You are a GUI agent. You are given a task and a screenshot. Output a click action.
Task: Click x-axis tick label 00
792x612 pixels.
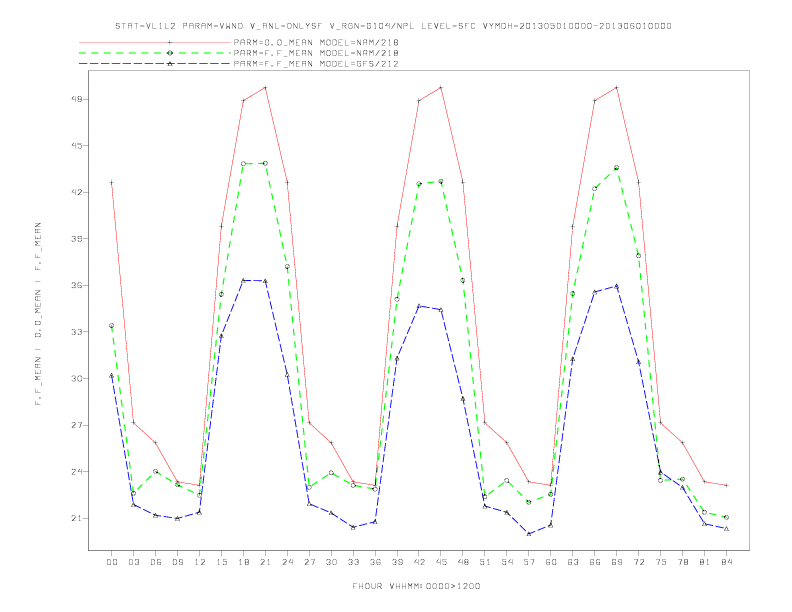[x=112, y=562]
